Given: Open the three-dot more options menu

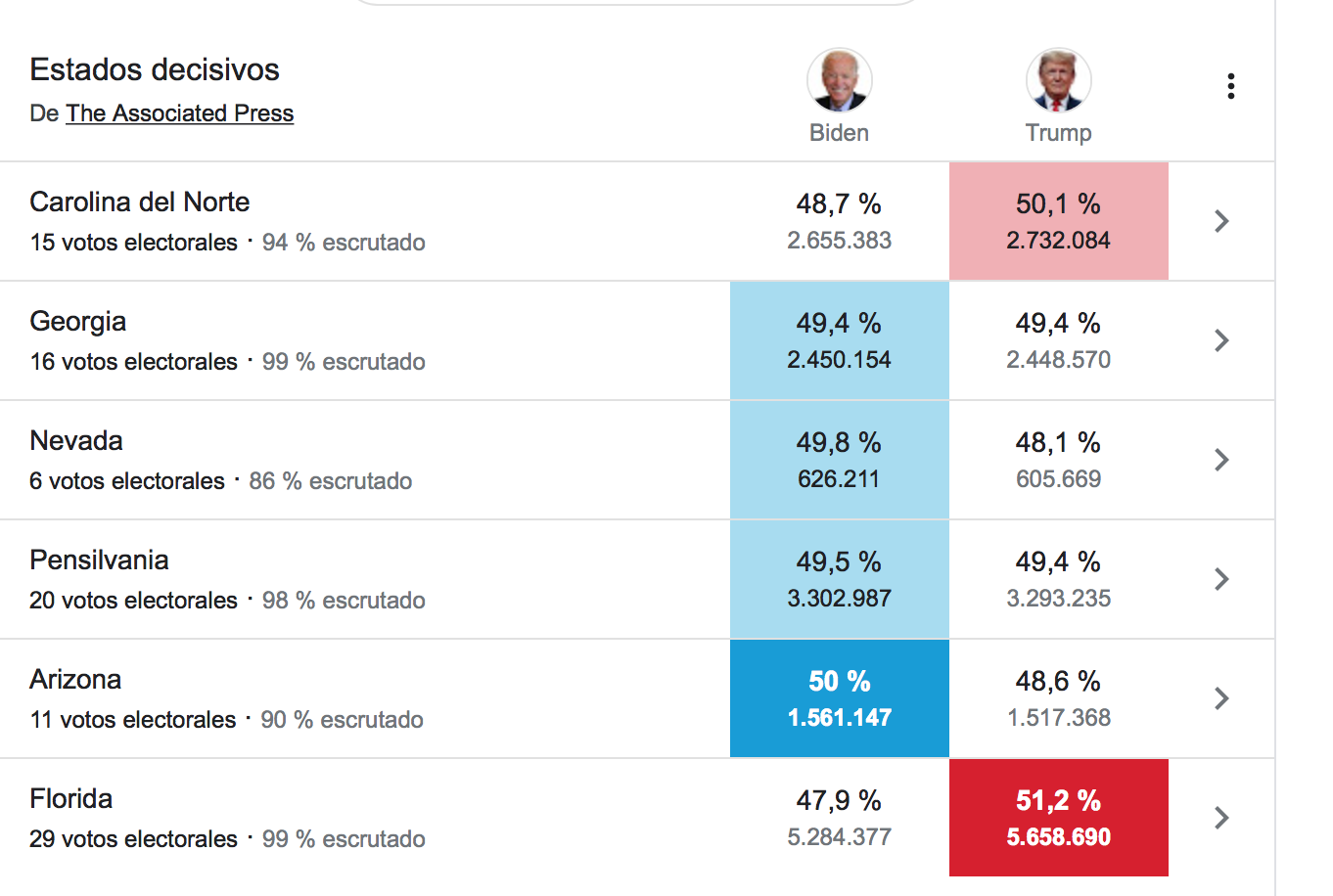Looking at the screenshot, I should tap(1230, 86).
